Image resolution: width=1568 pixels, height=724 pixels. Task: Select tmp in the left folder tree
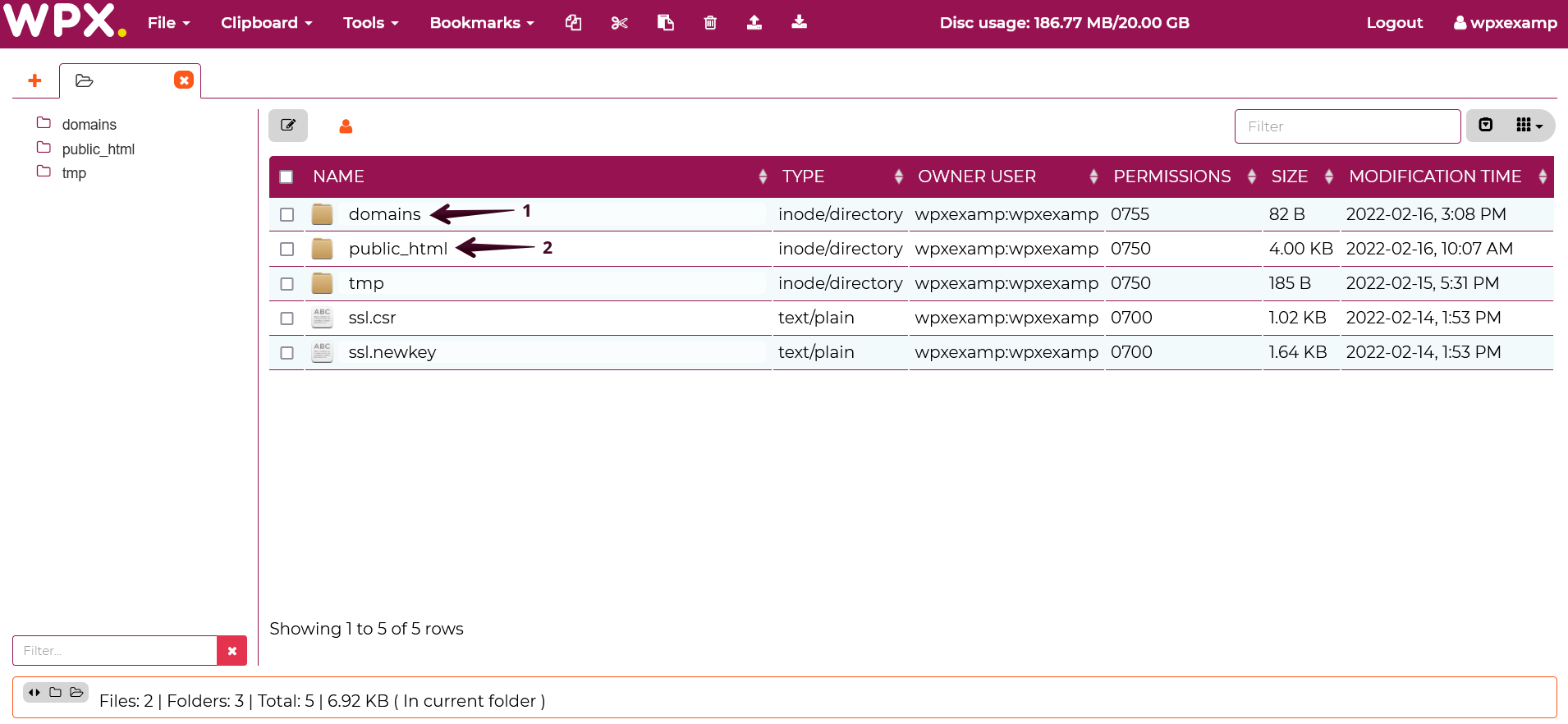(x=74, y=173)
